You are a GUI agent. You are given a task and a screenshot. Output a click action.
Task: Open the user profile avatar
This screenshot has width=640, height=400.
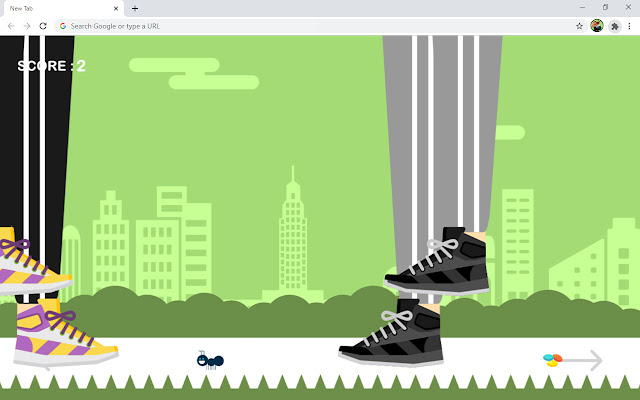pos(597,26)
